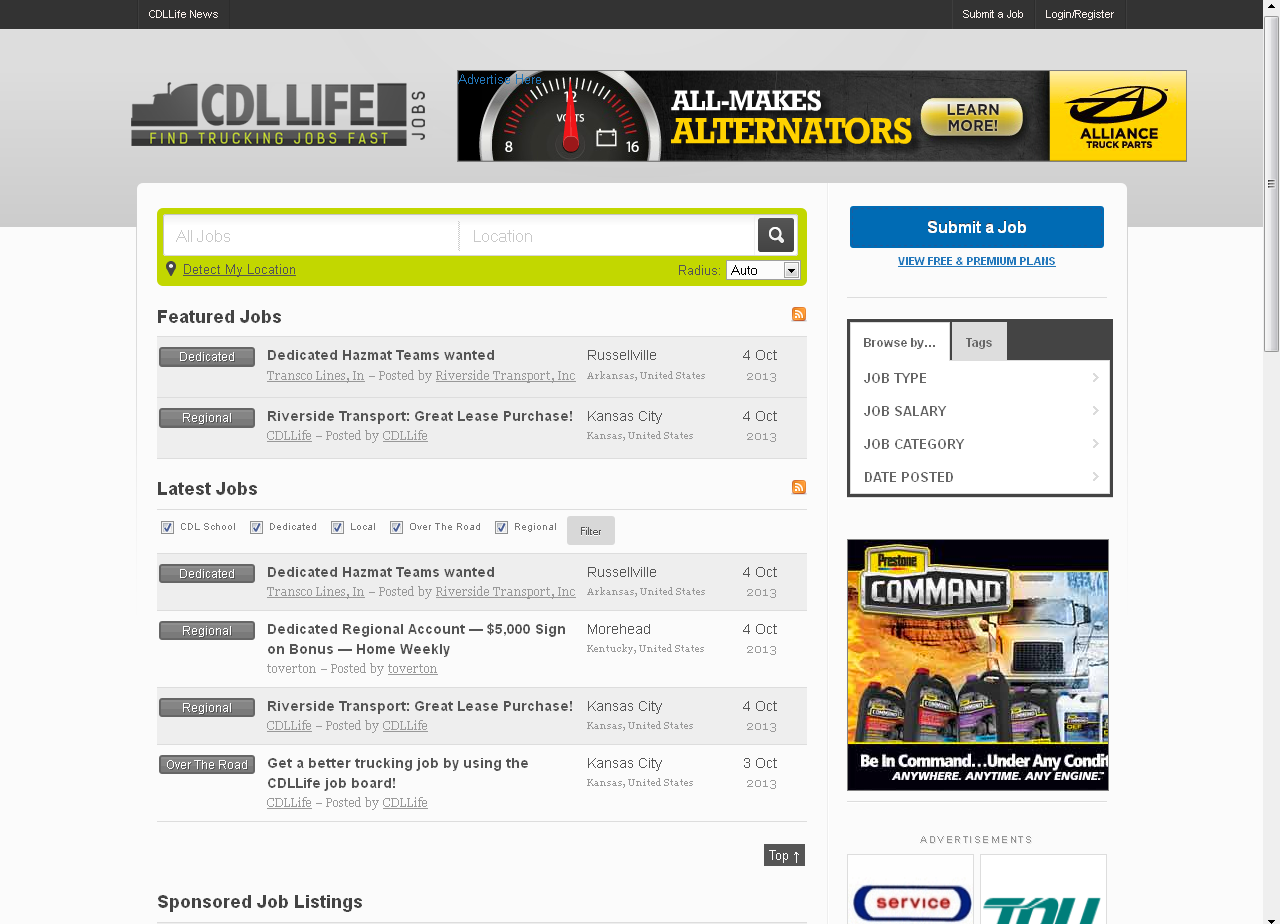The width and height of the screenshot is (1280, 924).
Task: Click the 3 Oct 2013 date
Action: (x=760, y=772)
